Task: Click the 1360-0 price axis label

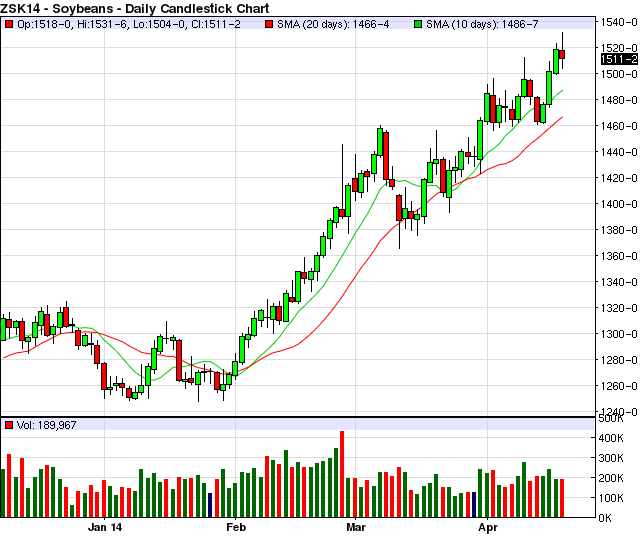Action: (x=619, y=256)
